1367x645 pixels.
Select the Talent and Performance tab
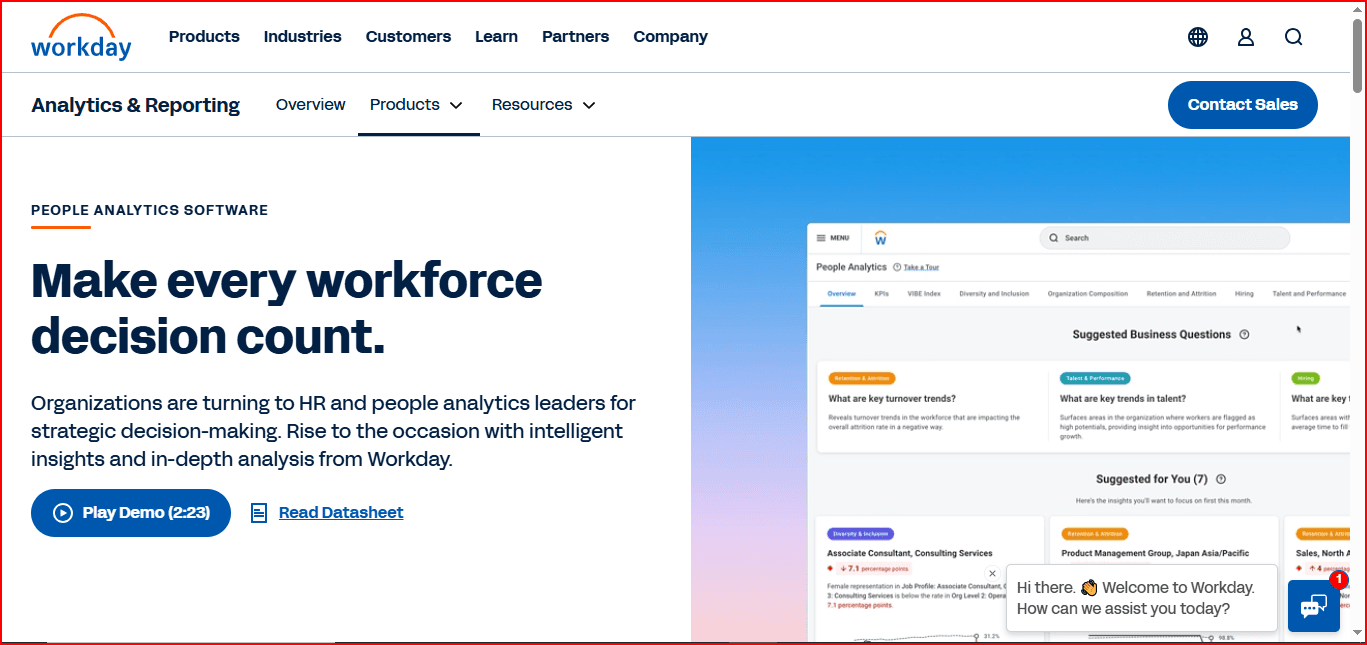click(x=1309, y=294)
